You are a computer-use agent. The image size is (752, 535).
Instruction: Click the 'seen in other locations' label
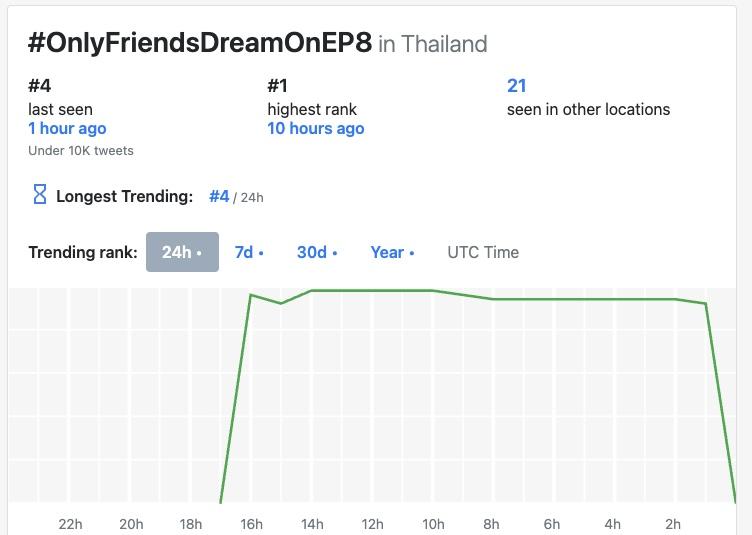tap(588, 109)
